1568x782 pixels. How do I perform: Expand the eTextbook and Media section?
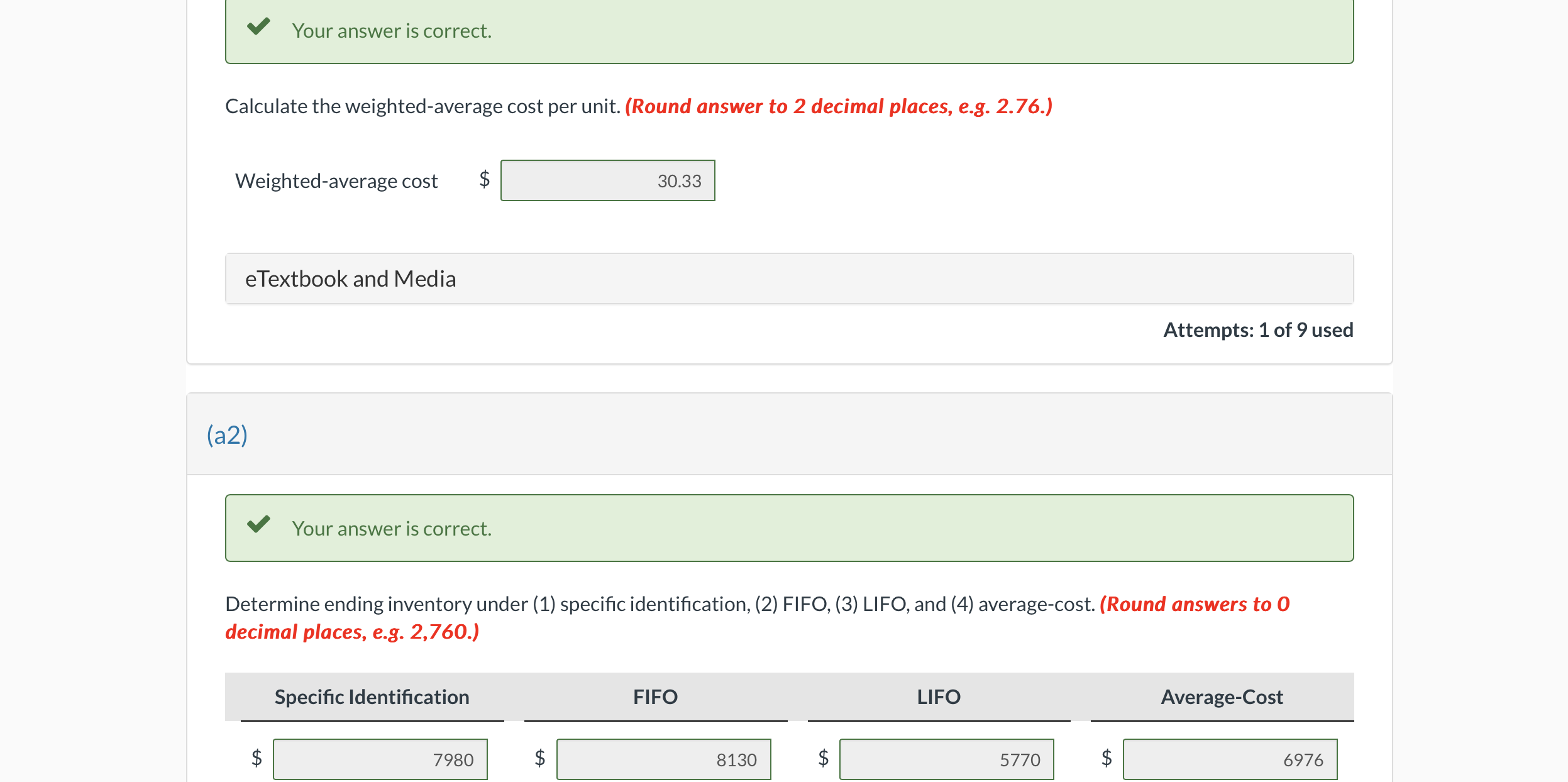[350, 278]
